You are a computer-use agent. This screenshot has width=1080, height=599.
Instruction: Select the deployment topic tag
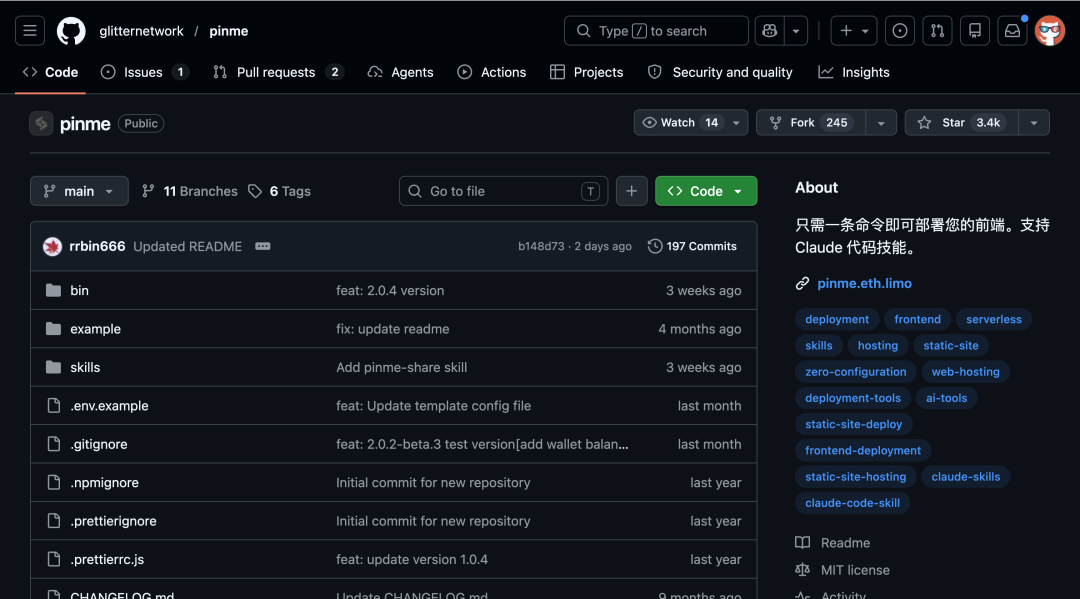click(x=837, y=319)
